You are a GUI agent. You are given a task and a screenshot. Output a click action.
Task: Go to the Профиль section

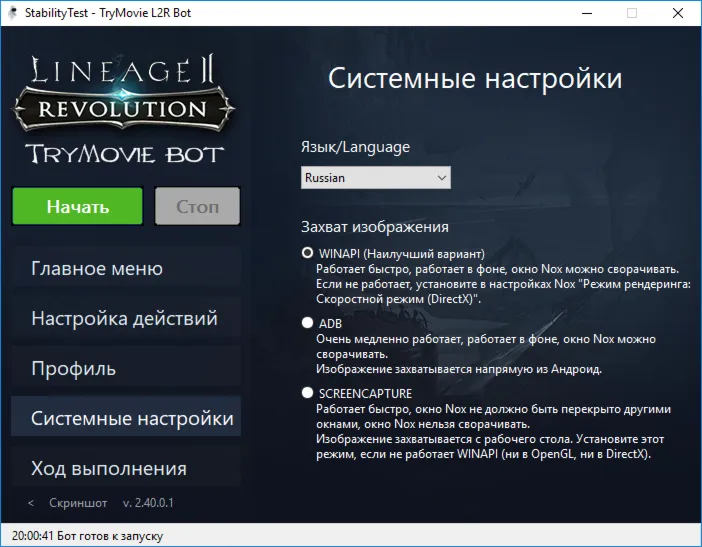[x=126, y=368]
